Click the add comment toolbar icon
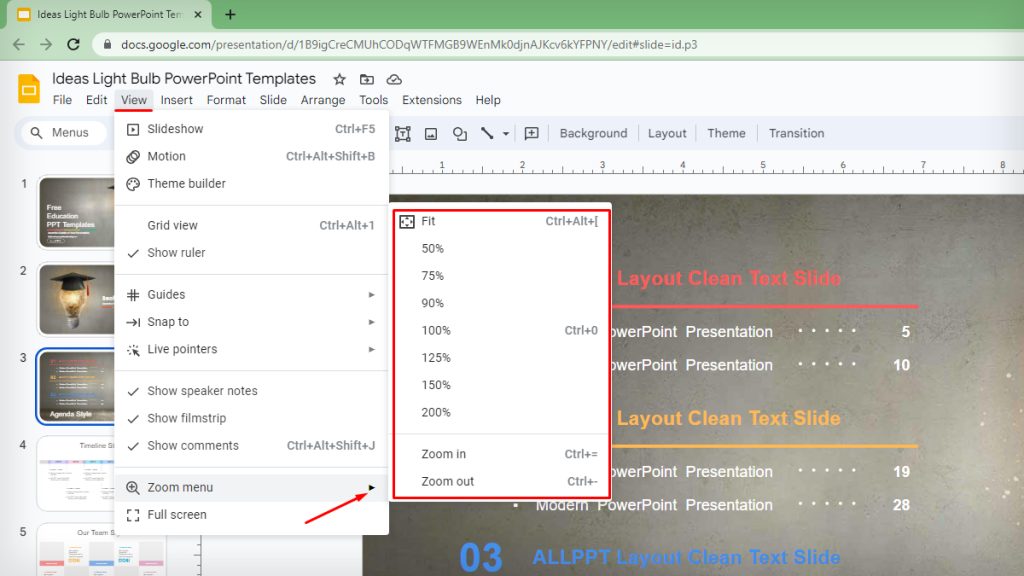This screenshot has width=1024, height=576. (532, 133)
